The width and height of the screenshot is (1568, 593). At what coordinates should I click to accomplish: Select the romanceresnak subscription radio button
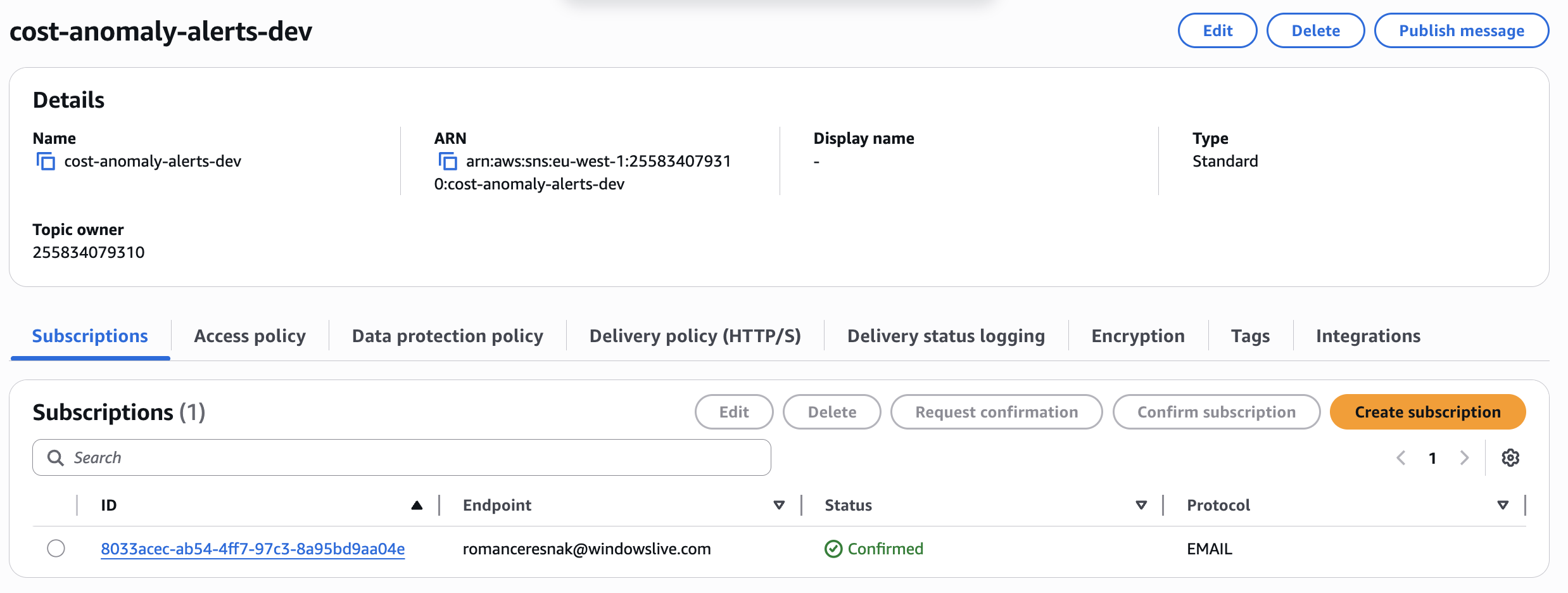[x=56, y=548]
